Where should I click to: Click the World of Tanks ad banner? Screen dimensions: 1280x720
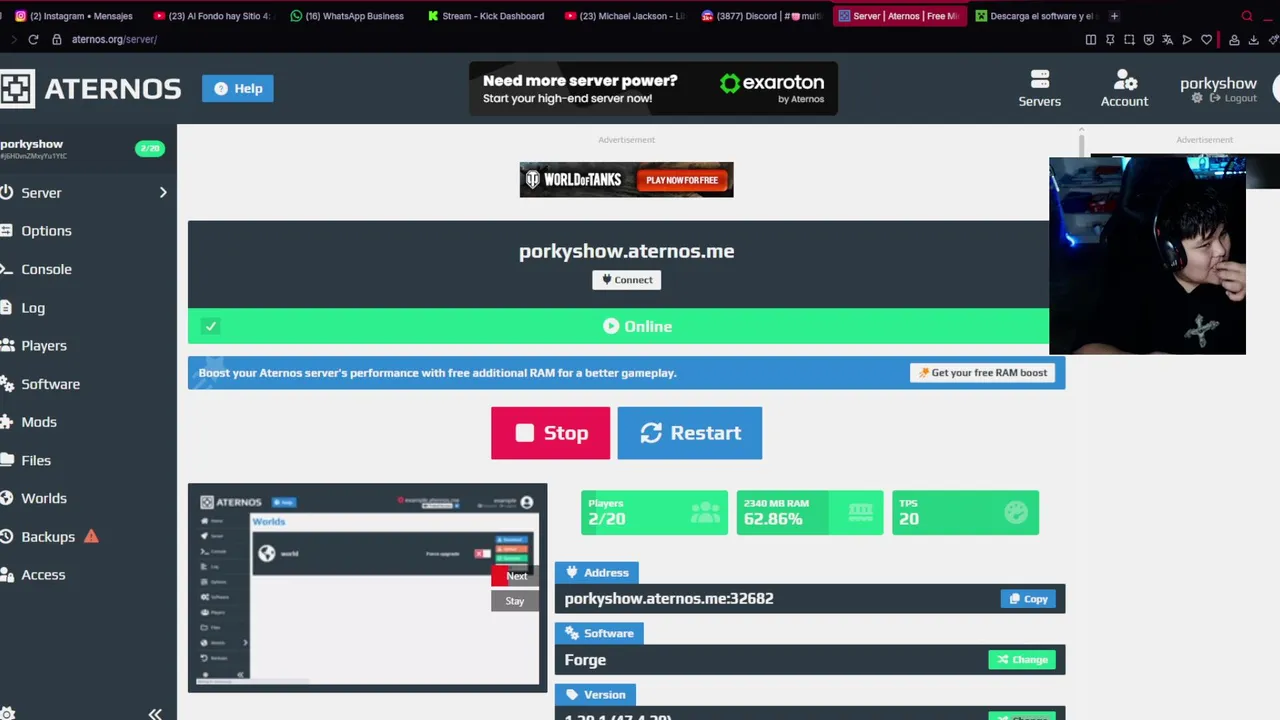(626, 180)
